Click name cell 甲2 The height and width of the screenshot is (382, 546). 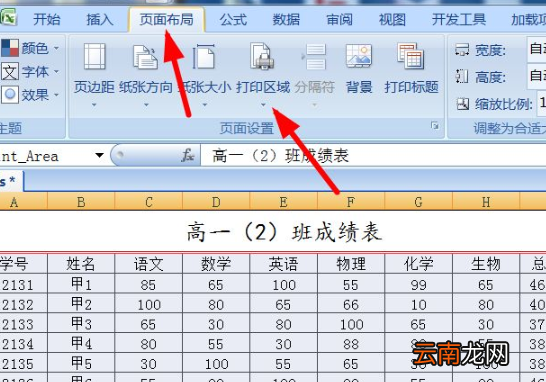point(81,304)
